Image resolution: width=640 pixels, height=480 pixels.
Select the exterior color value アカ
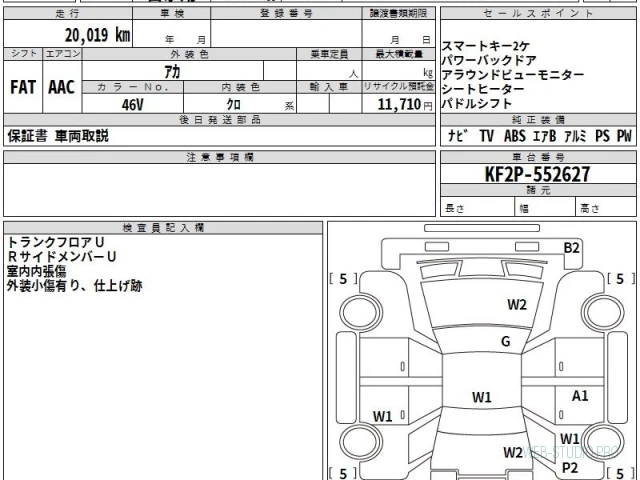pyautogui.click(x=172, y=71)
